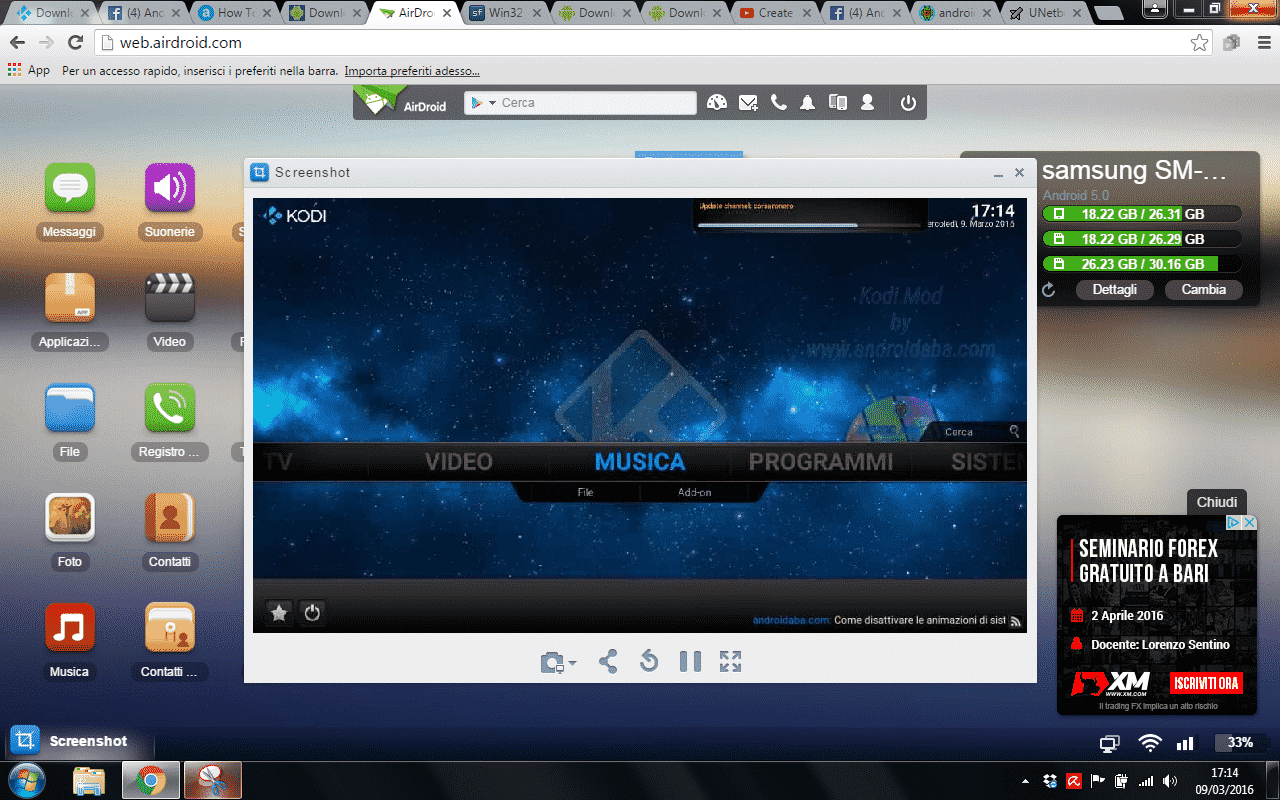The height and width of the screenshot is (800, 1280).
Task: Select MUSICA in the Kodi menu
Action: [640, 462]
